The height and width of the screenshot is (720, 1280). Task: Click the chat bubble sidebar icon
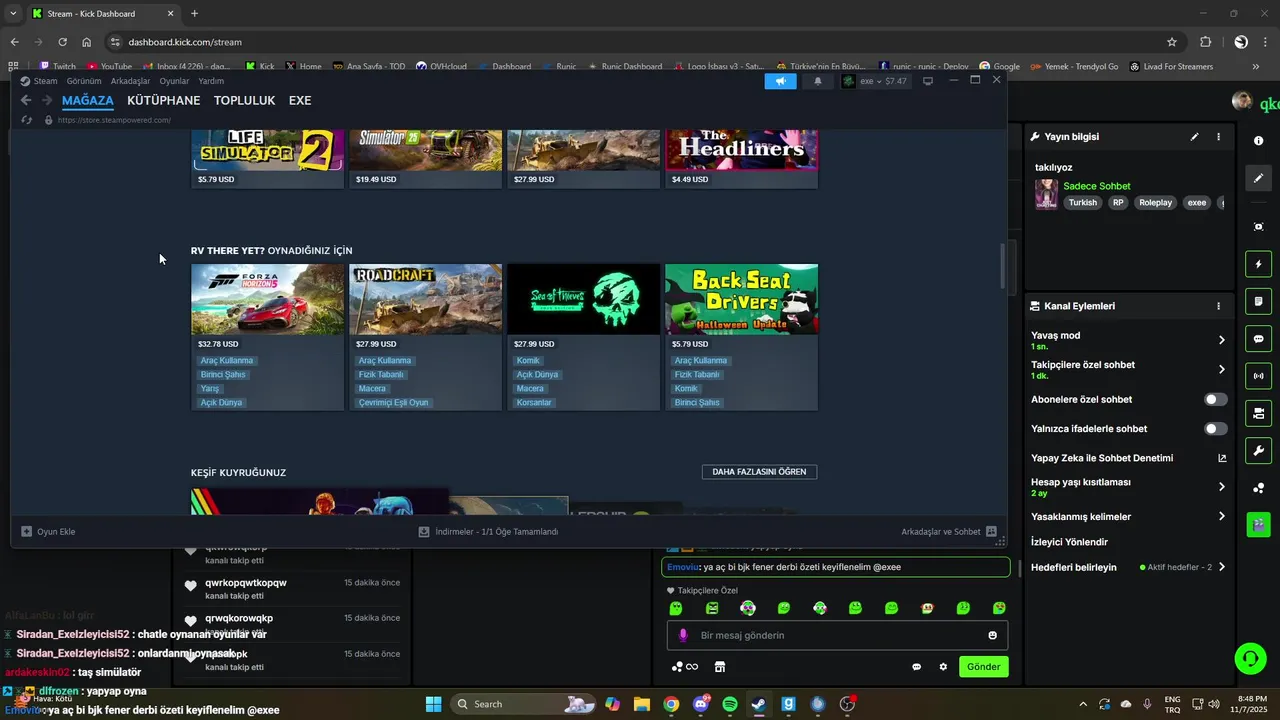(x=1258, y=339)
